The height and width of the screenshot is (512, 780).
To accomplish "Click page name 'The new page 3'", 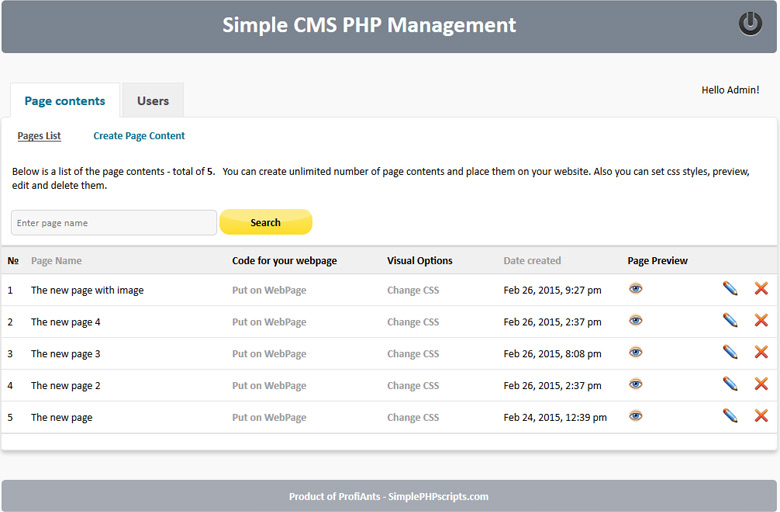I will [x=66, y=354].
